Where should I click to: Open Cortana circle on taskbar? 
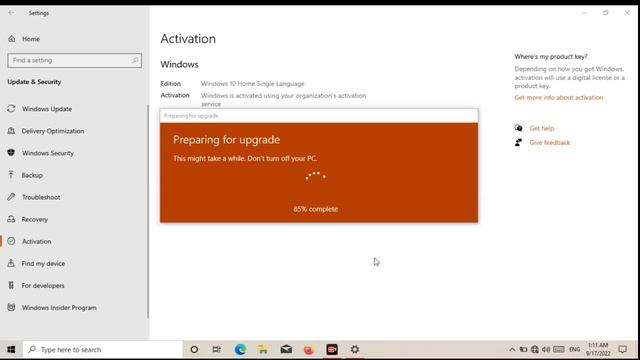194,350
